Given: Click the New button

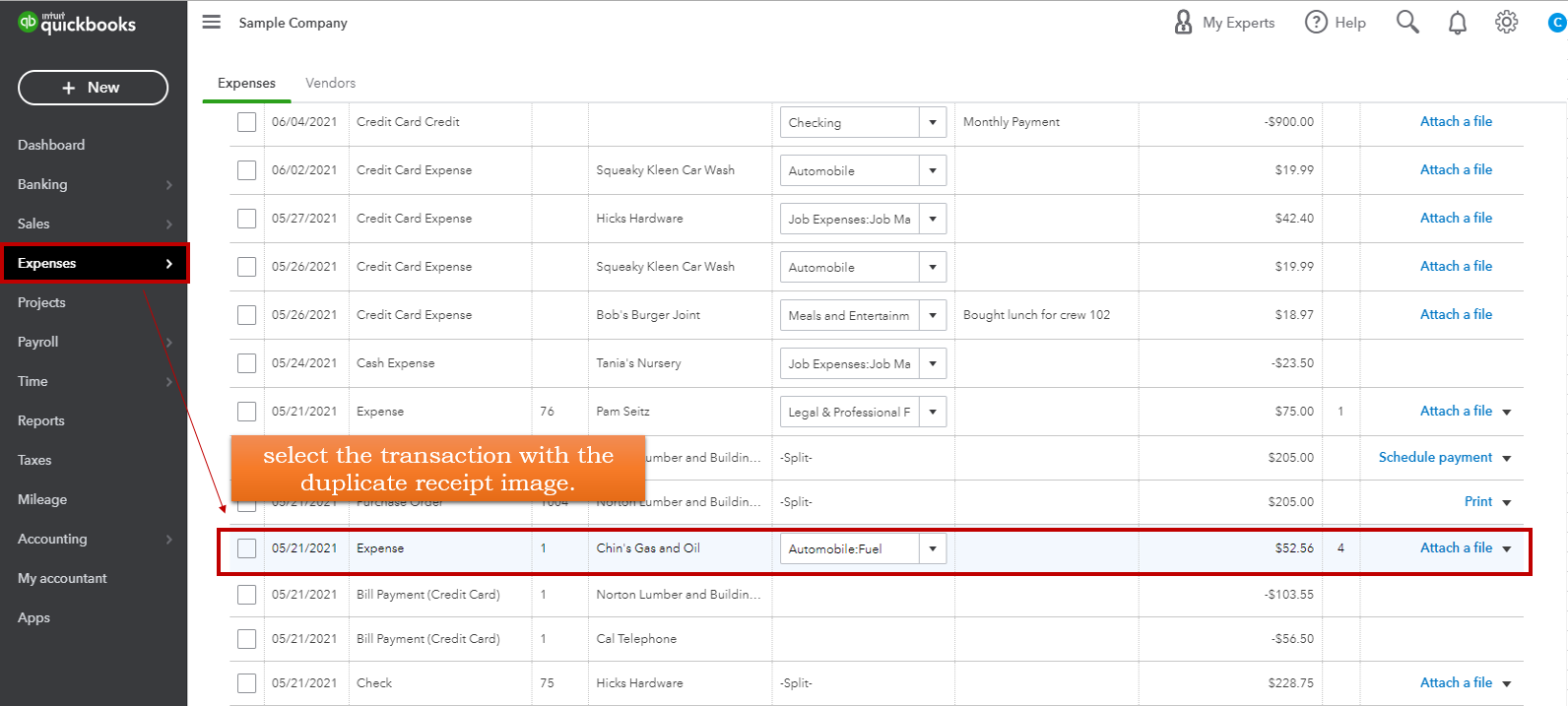Looking at the screenshot, I should (x=93, y=88).
